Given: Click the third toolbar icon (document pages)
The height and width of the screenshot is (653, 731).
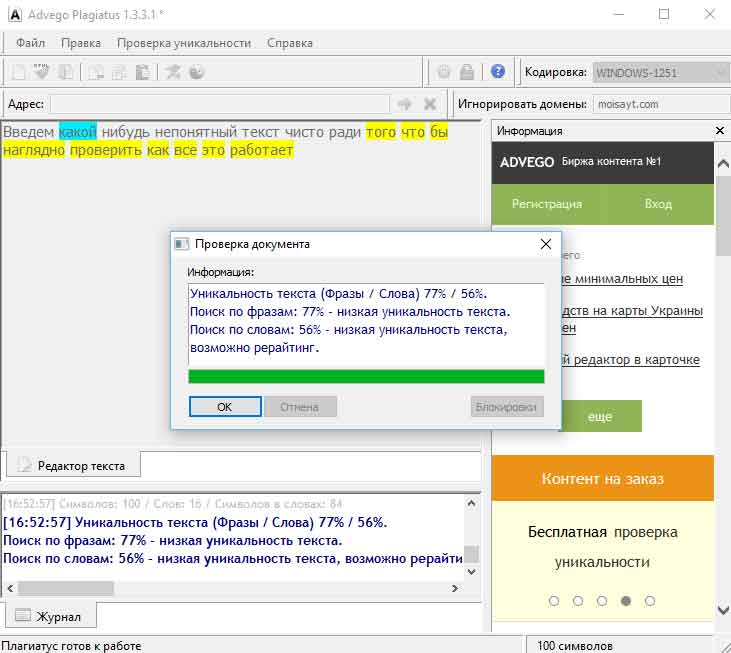Looking at the screenshot, I should pyautogui.click(x=65, y=72).
